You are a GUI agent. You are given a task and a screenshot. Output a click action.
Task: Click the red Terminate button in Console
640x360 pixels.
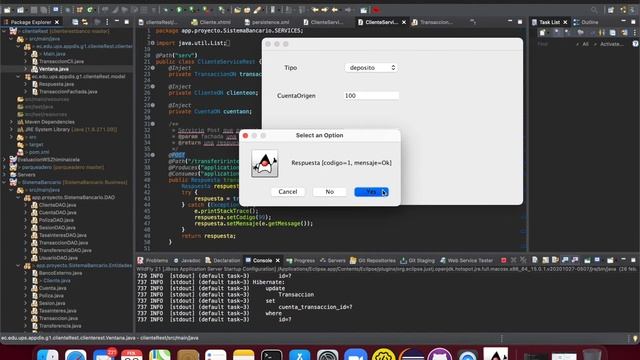(x=503, y=260)
